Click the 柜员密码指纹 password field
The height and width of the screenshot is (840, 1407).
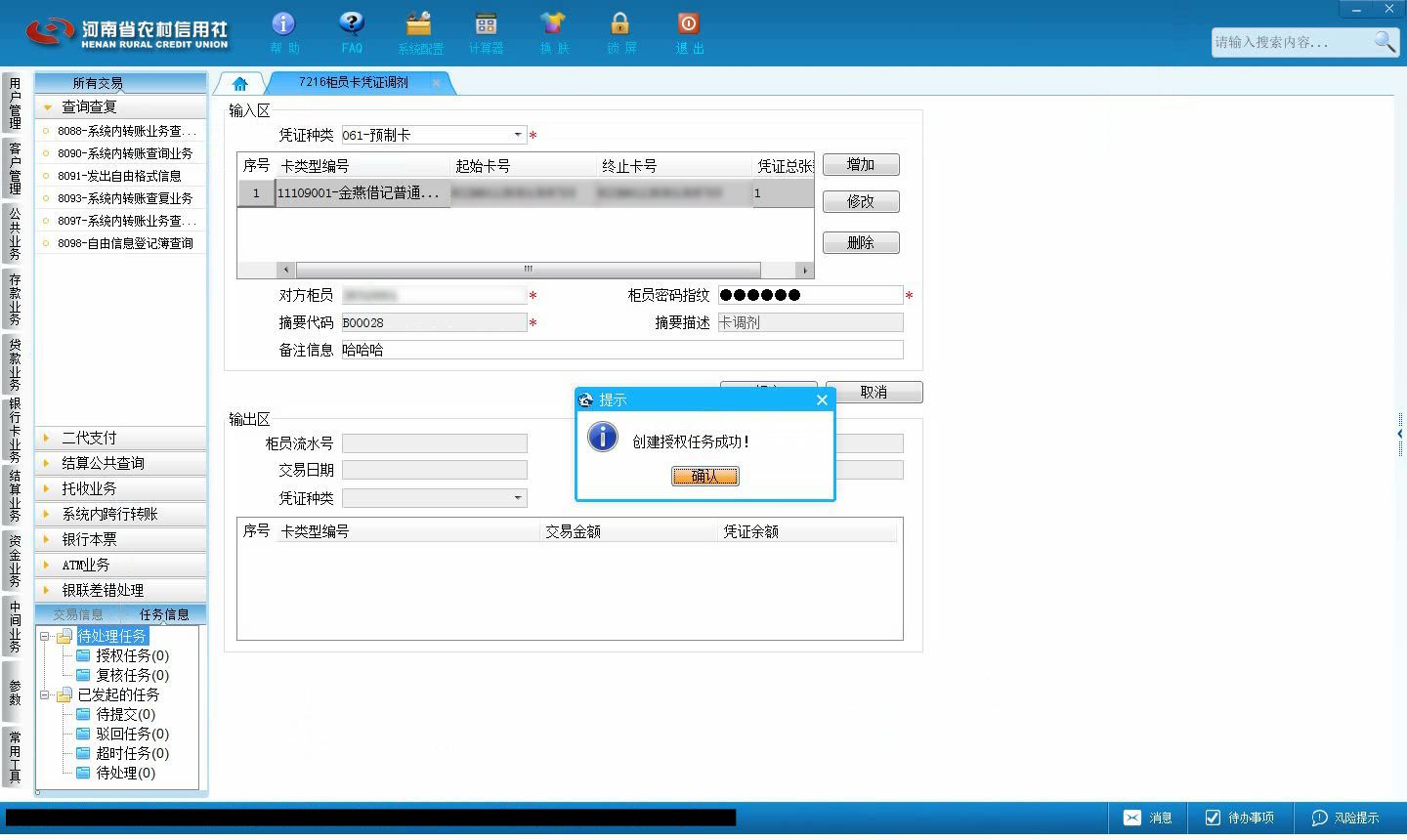coord(810,295)
